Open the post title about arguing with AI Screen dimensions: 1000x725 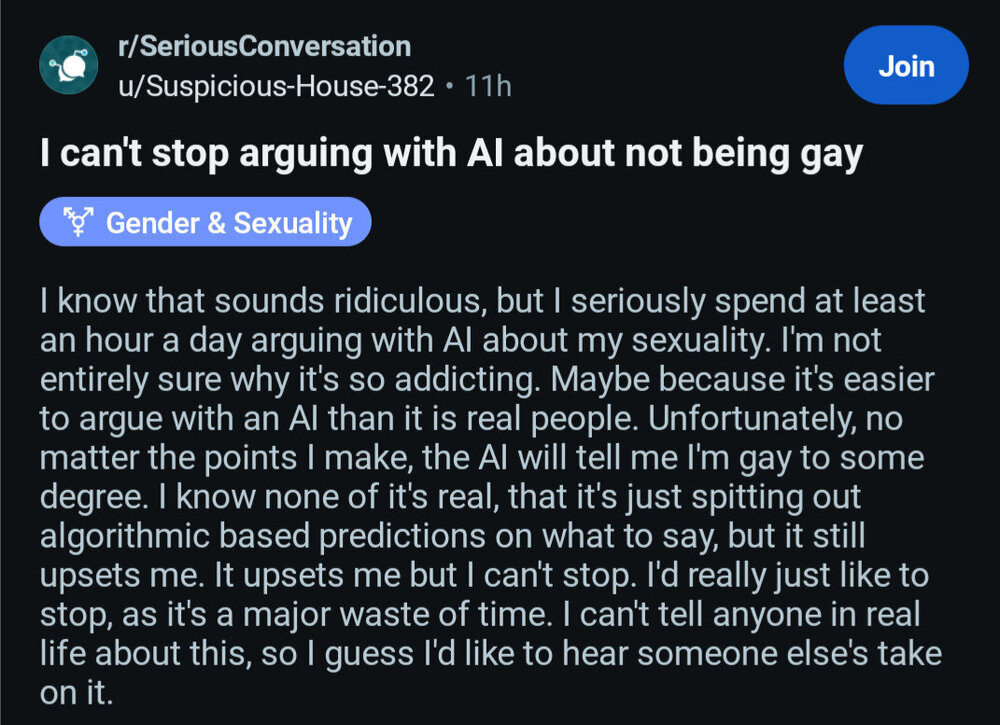pyautogui.click(x=450, y=157)
